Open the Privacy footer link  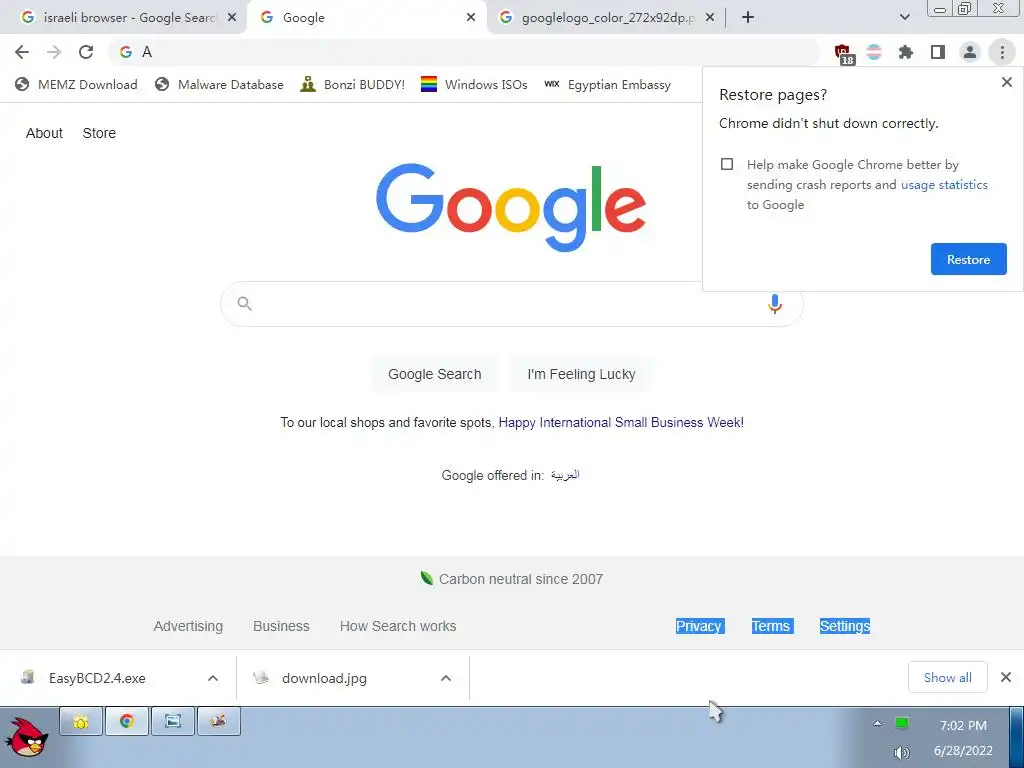coord(699,626)
